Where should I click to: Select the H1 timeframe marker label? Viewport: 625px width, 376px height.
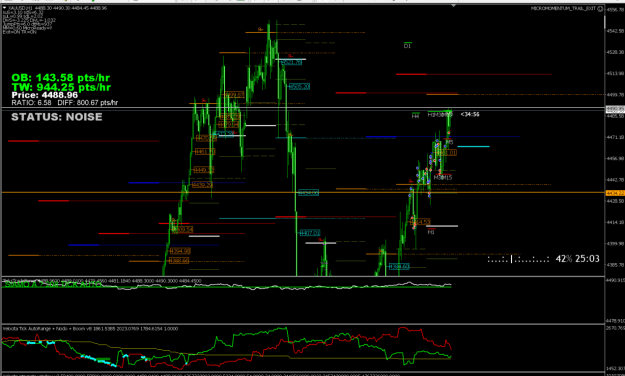[431, 232]
